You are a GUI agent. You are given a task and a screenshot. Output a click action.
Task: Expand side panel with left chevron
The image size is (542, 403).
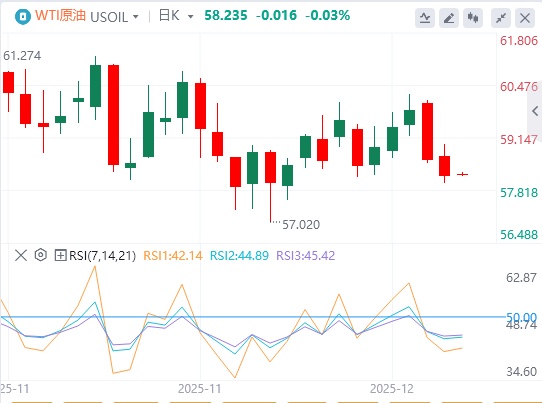coord(535,111)
